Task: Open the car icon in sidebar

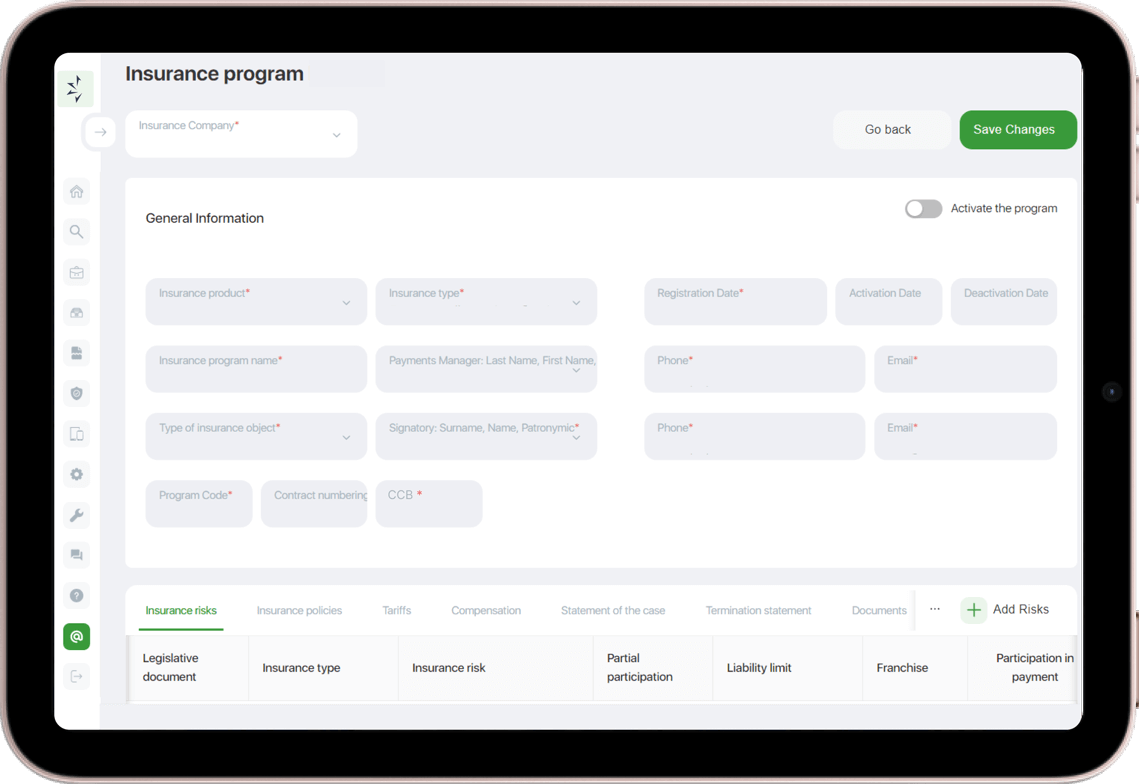Action: [76, 312]
